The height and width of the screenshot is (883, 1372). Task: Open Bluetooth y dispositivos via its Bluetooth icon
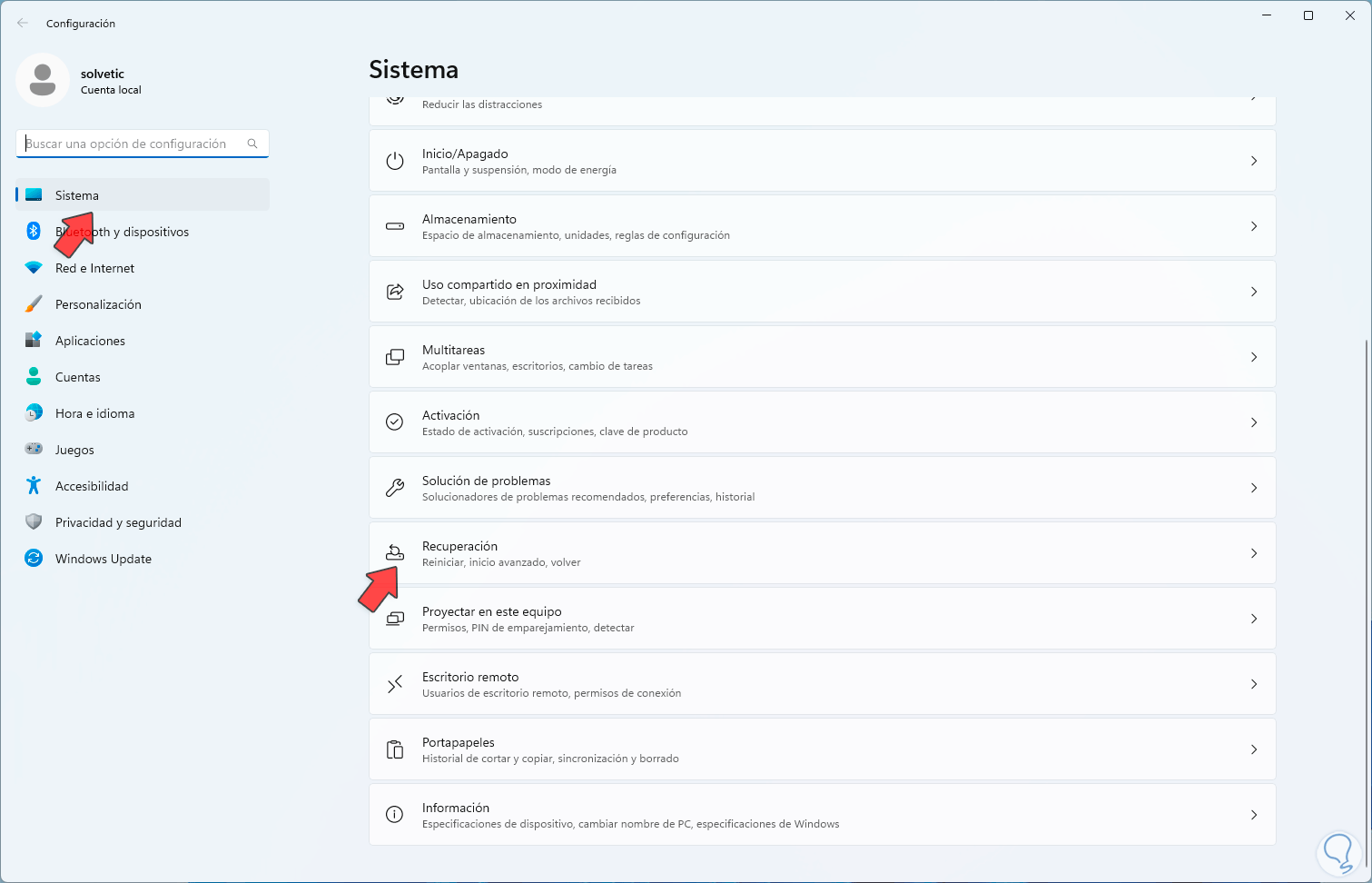34,232
